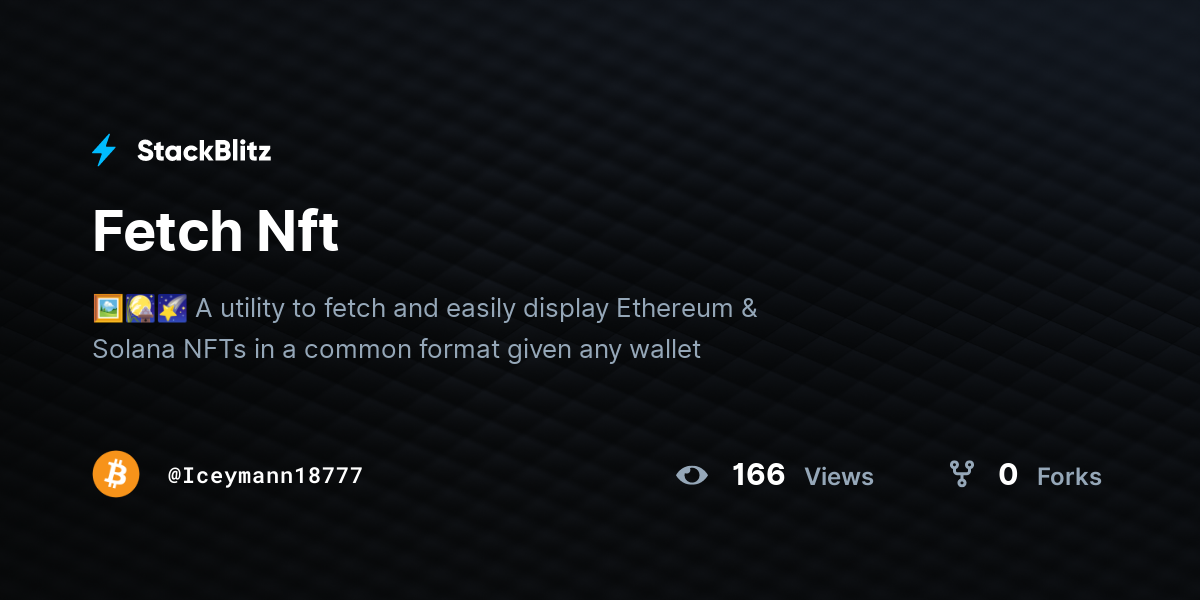Click the StackBlitz lightning bolt logo
1200x600 pixels.
pyautogui.click(x=104, y=151)
